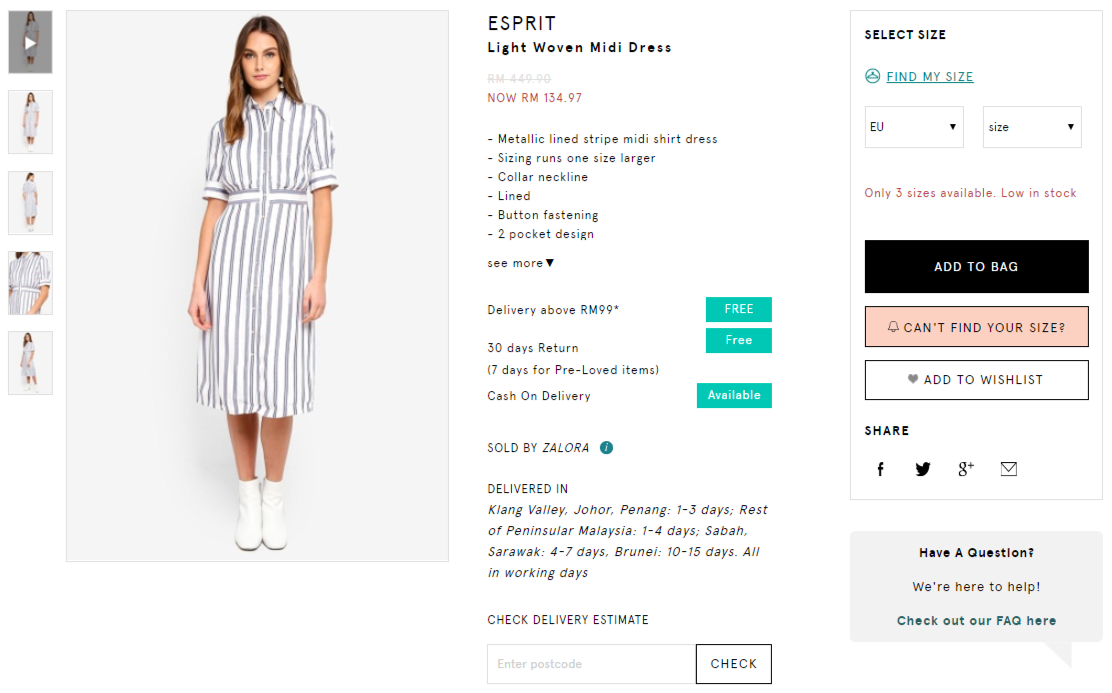Play the product video thumbnail
Image resolution: width=1112 pixels, height=693 pixels.
pyautogui.click(x=30, y=43)
